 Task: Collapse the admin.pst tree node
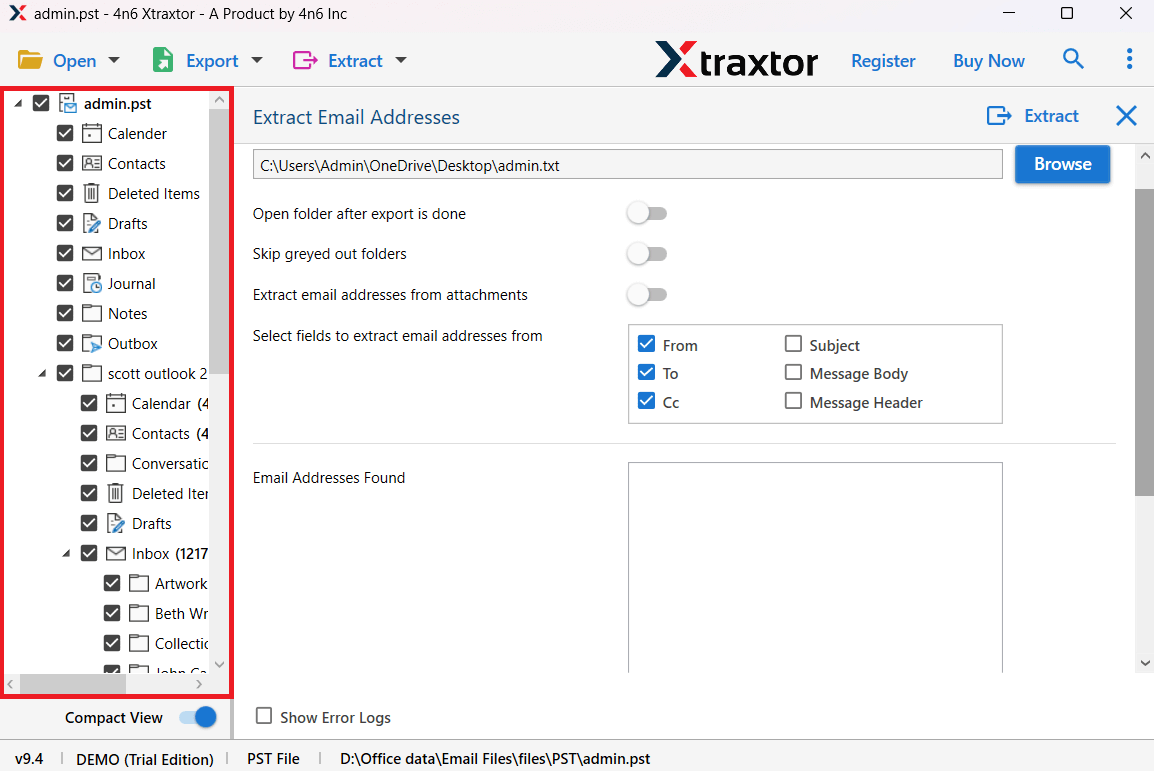(x=18, y=104)
